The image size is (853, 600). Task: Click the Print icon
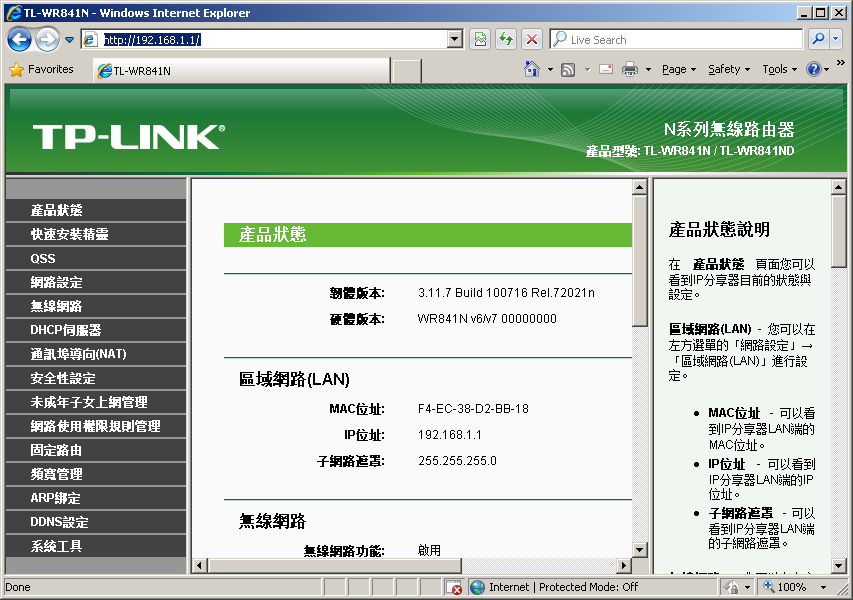[x=629, y=70]
